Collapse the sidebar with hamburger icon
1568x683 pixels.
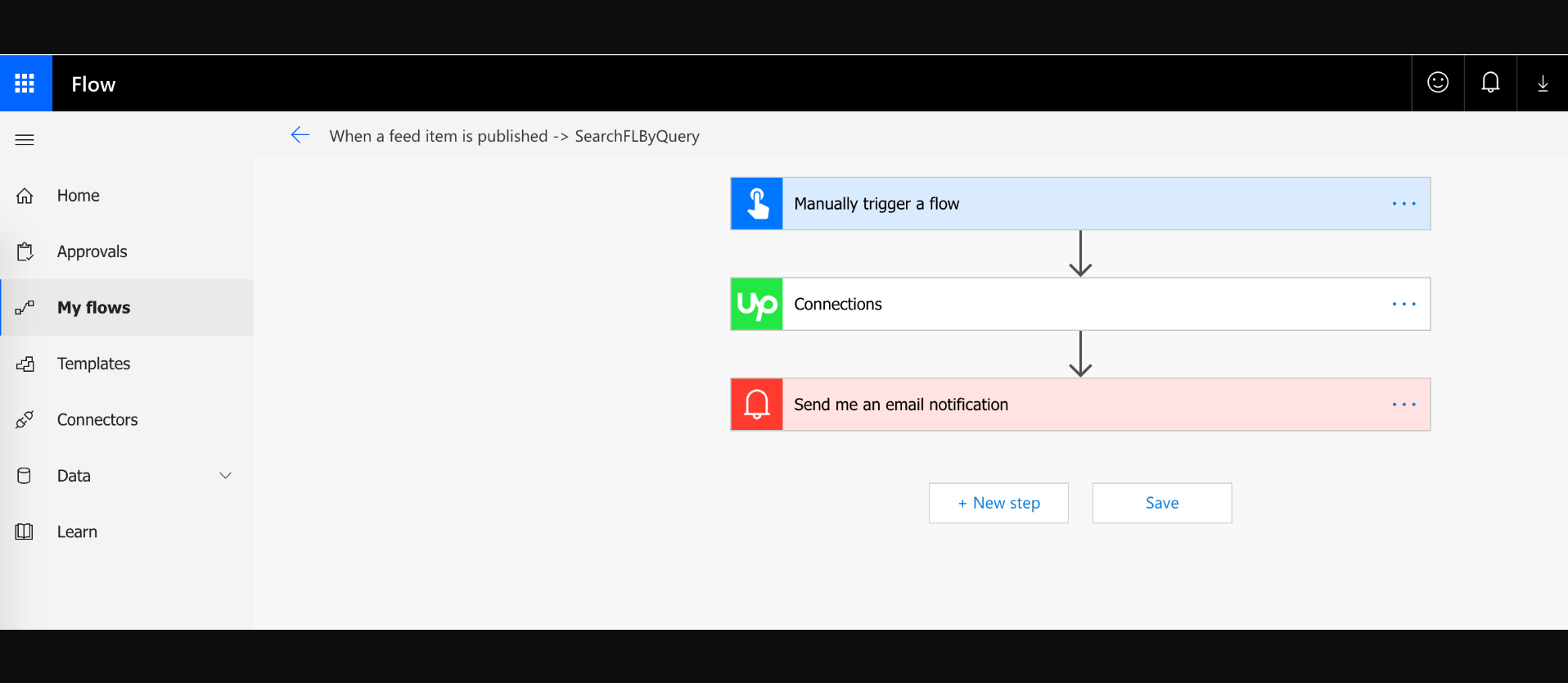(25, 140)
